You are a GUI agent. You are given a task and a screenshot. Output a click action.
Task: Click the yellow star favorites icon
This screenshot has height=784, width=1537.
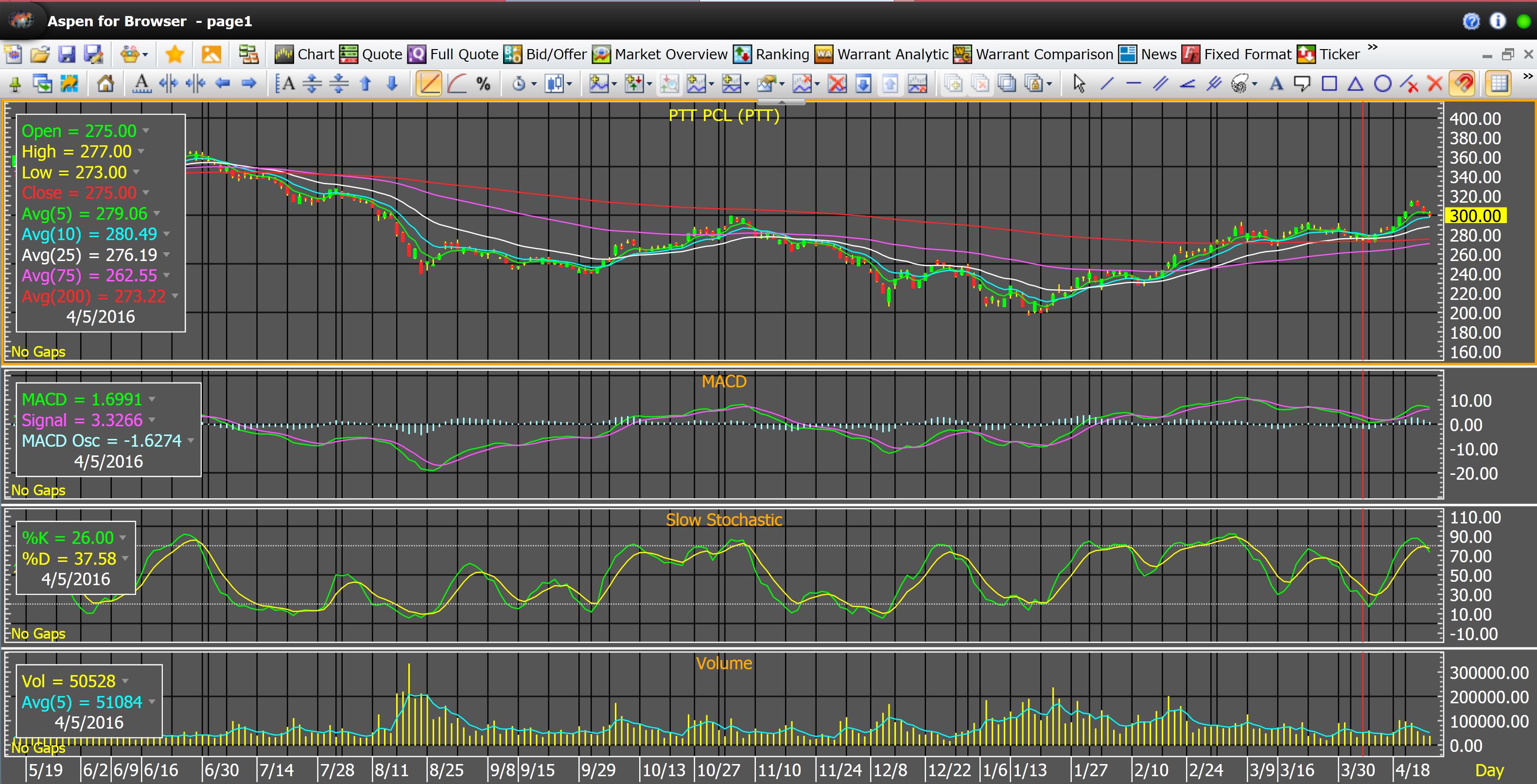click(175, 54)
